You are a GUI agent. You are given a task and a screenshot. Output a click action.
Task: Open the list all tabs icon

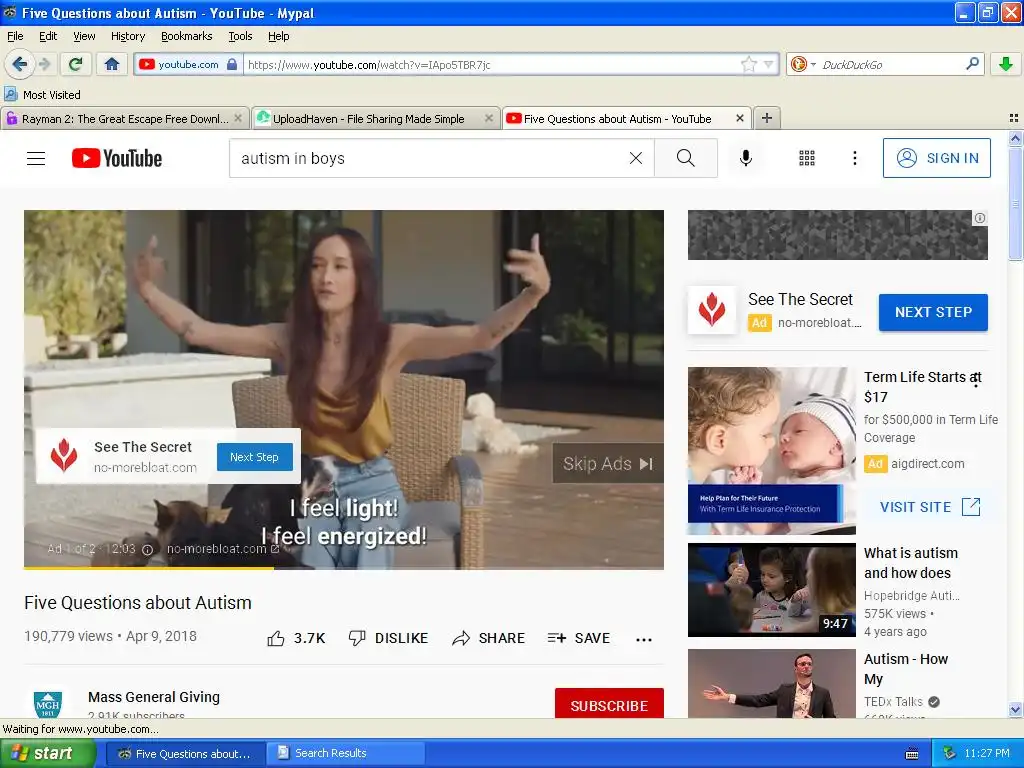pos(1014,118)
